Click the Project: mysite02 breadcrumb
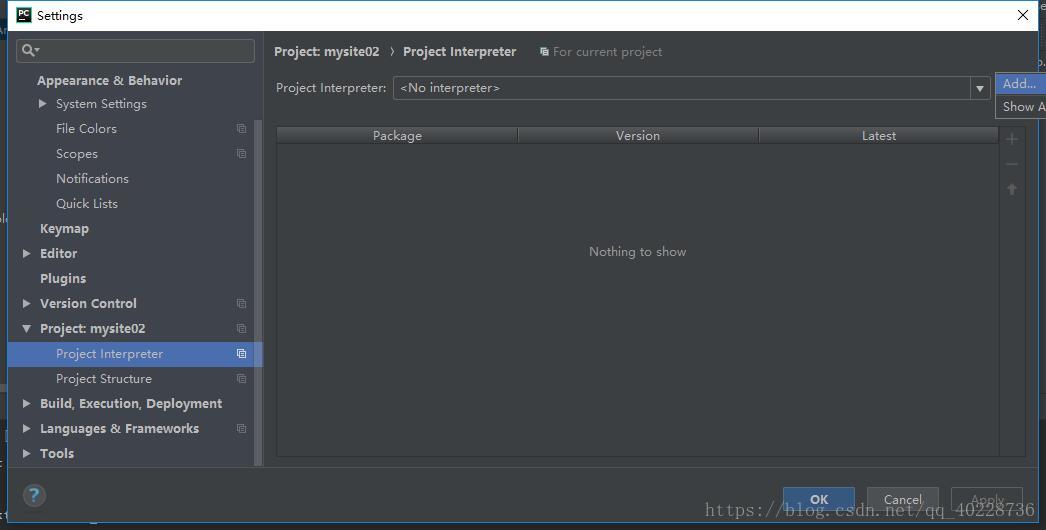 tap(327, 51)
